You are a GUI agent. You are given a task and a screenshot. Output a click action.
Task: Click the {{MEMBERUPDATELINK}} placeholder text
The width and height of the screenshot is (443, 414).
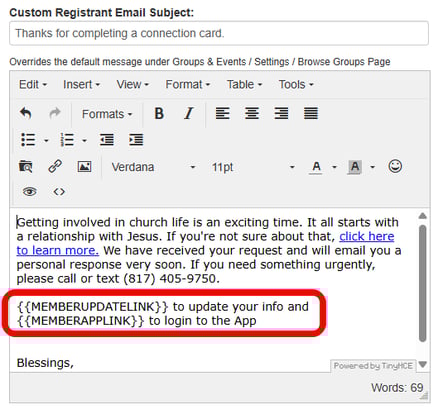[x=93, y=307]
